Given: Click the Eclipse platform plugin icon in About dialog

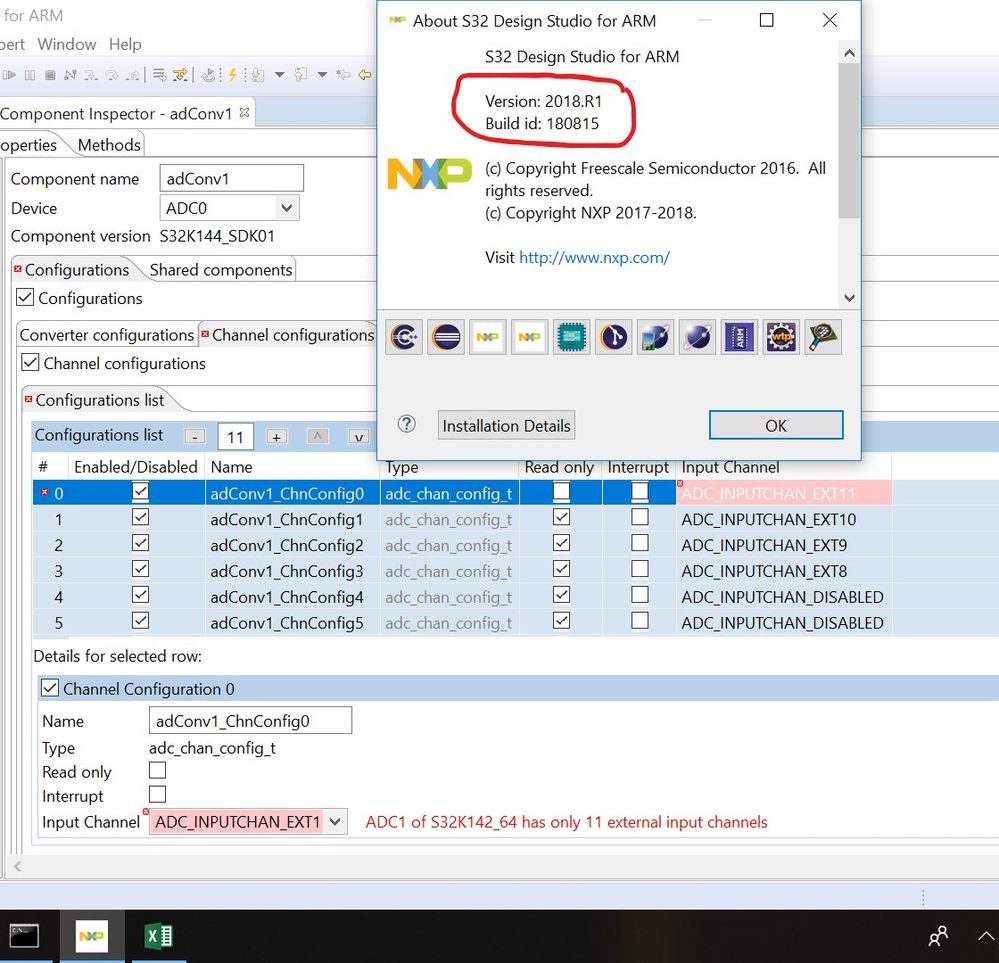Looking at the screenshot, I should click(x=446, y=337).
